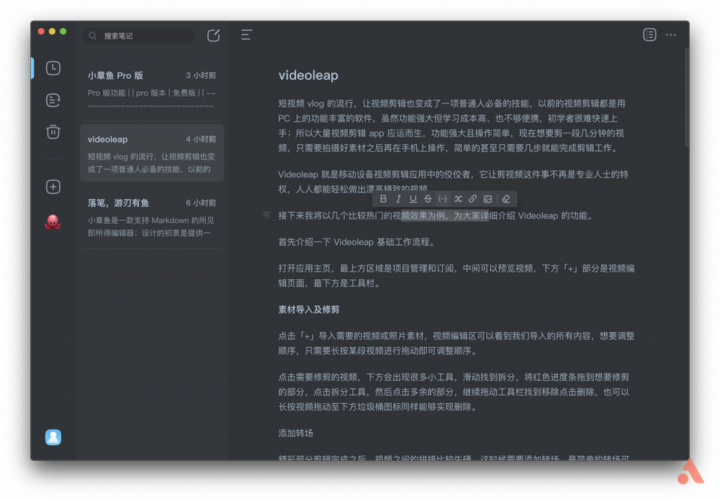Open the user account avatar
This screenshot has height=501, width=720.
53,437
